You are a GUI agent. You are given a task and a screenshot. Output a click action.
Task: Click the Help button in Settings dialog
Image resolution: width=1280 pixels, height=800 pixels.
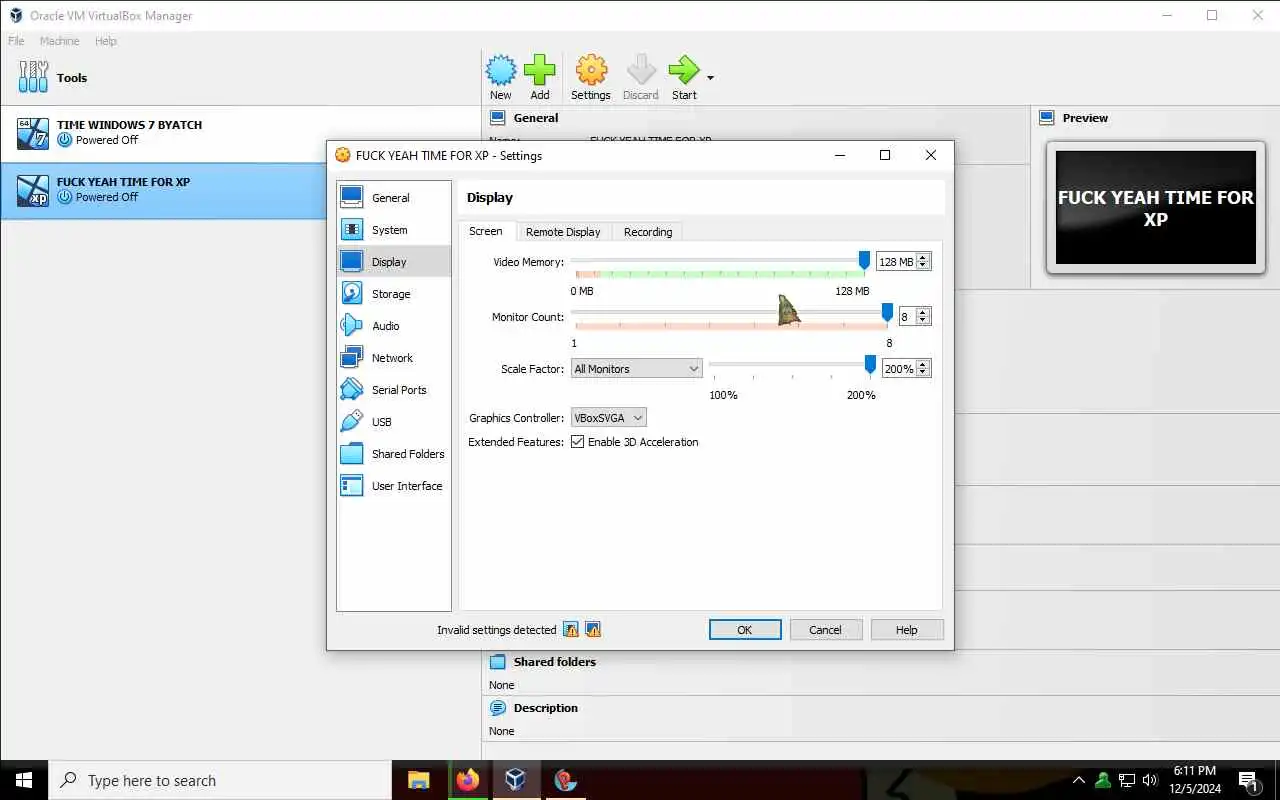tap(906, 630)
